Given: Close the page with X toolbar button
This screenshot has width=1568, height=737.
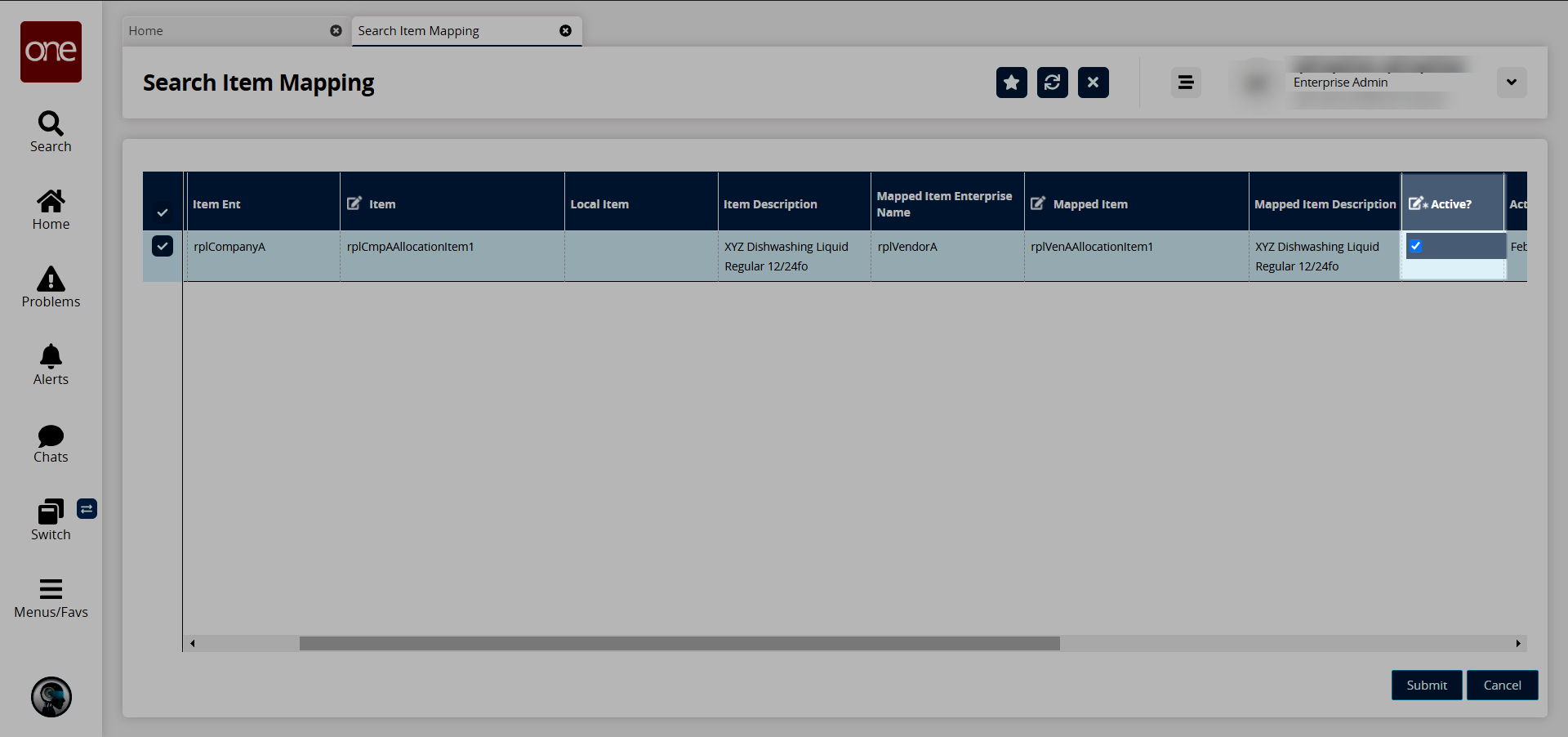Looking at the screenshot, I should point(1094,83).
